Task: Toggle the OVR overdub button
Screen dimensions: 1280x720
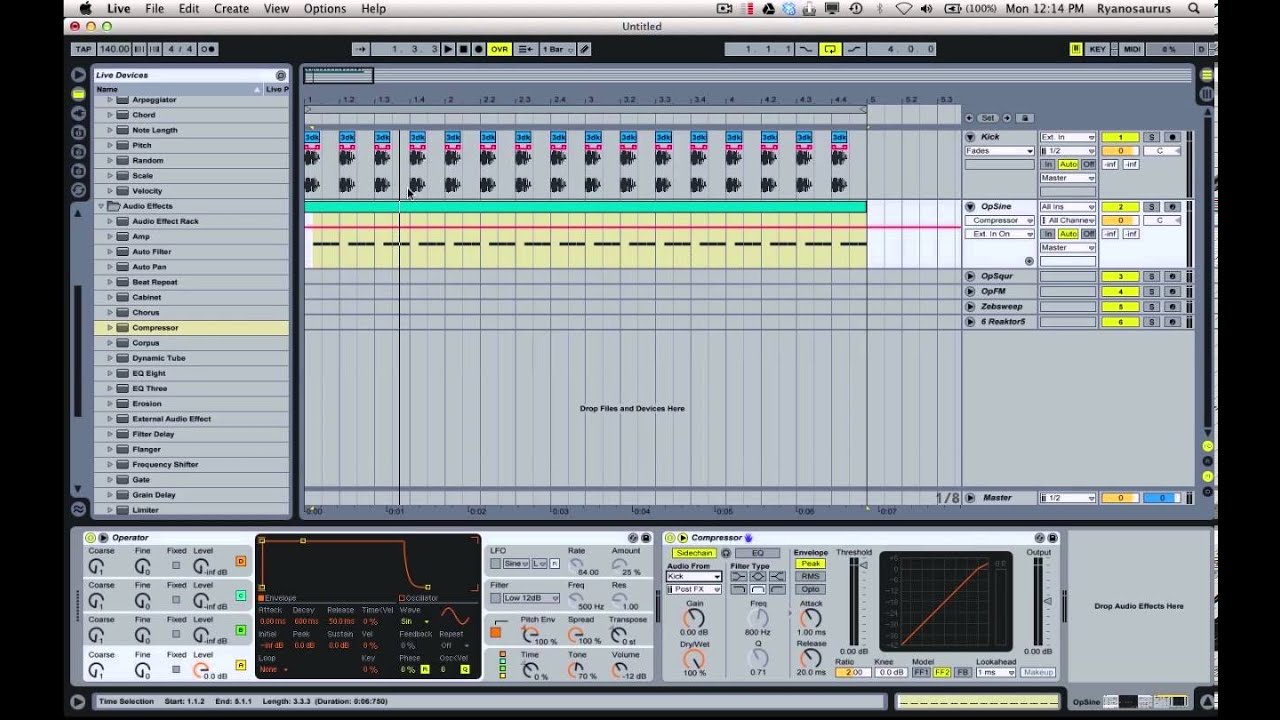Action: pos(499,49)
